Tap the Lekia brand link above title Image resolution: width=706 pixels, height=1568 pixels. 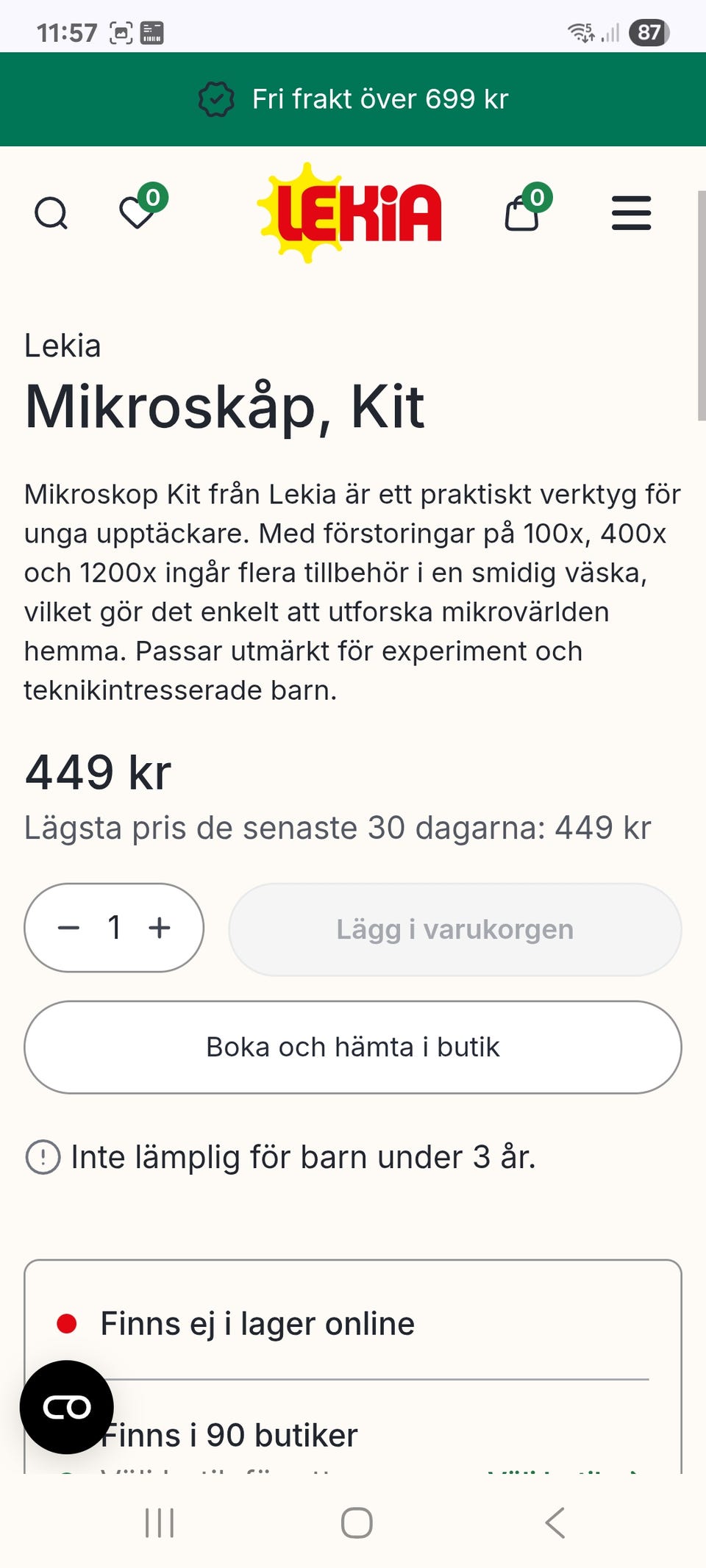[x=63, y=346]
